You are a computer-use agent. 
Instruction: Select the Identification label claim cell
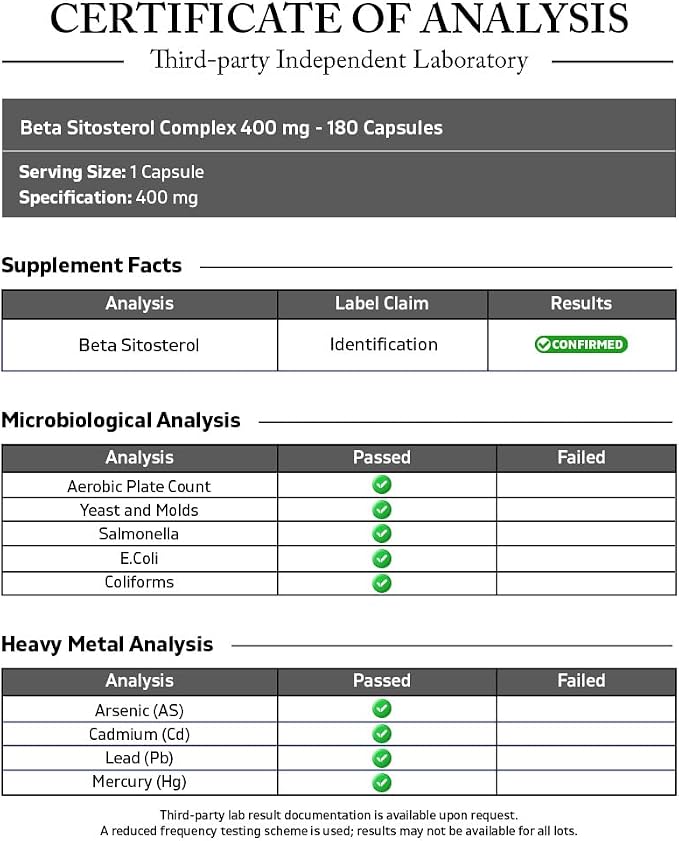(x=383, y=345)
